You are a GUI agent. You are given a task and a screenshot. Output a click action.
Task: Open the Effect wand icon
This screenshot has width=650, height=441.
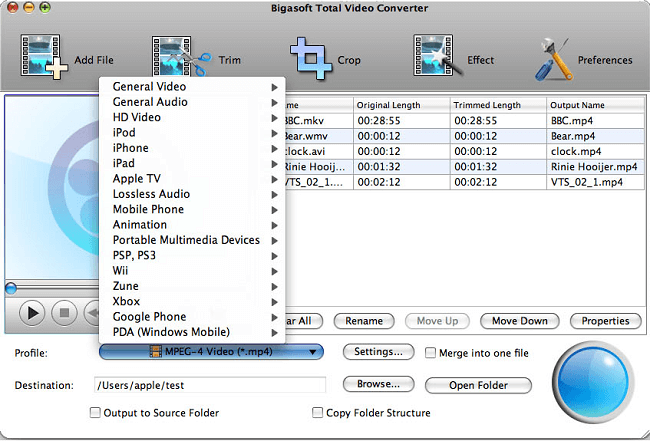point(438,56)
